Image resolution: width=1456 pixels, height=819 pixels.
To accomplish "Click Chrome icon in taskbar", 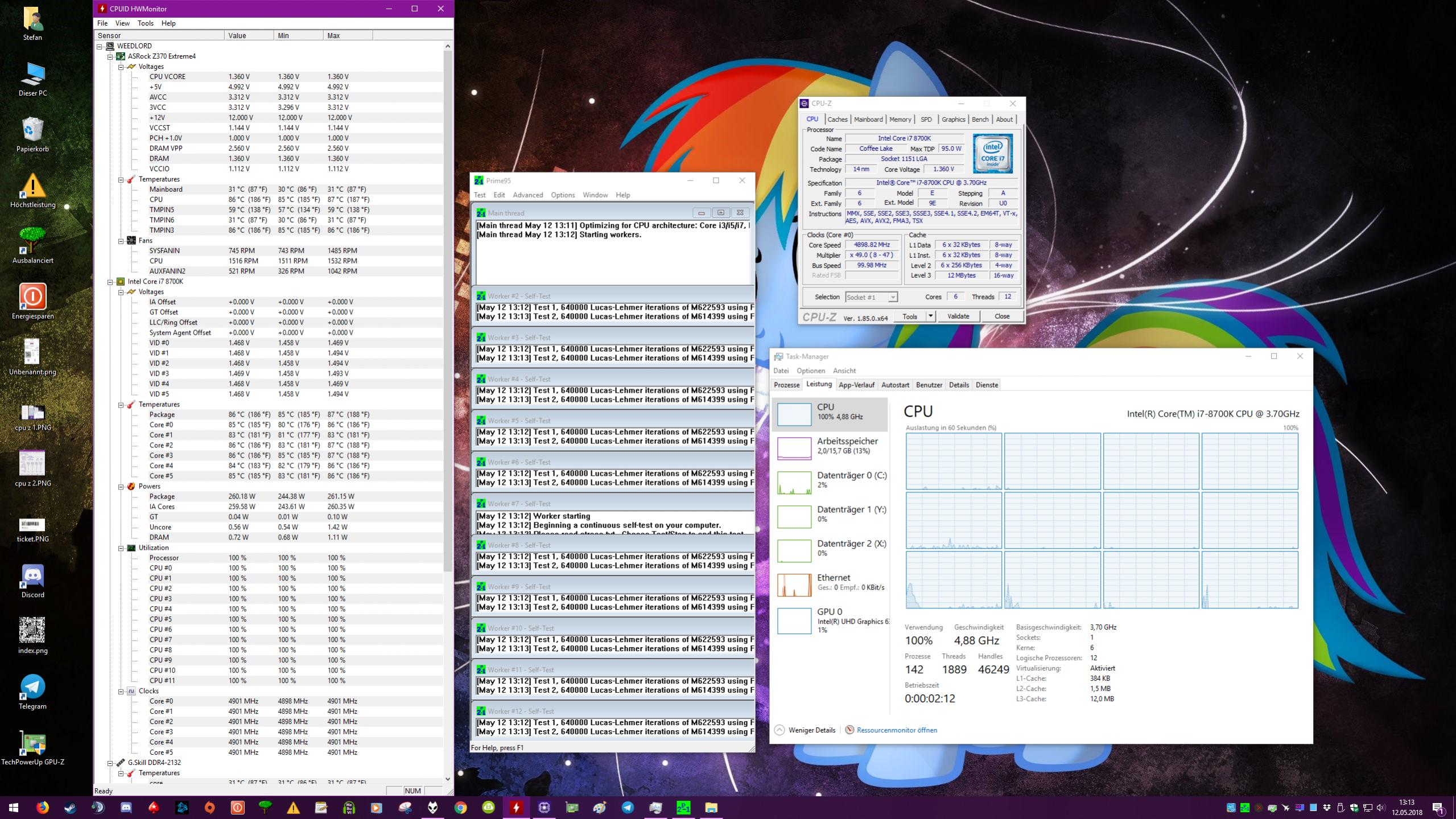I will tap(460, 808).
